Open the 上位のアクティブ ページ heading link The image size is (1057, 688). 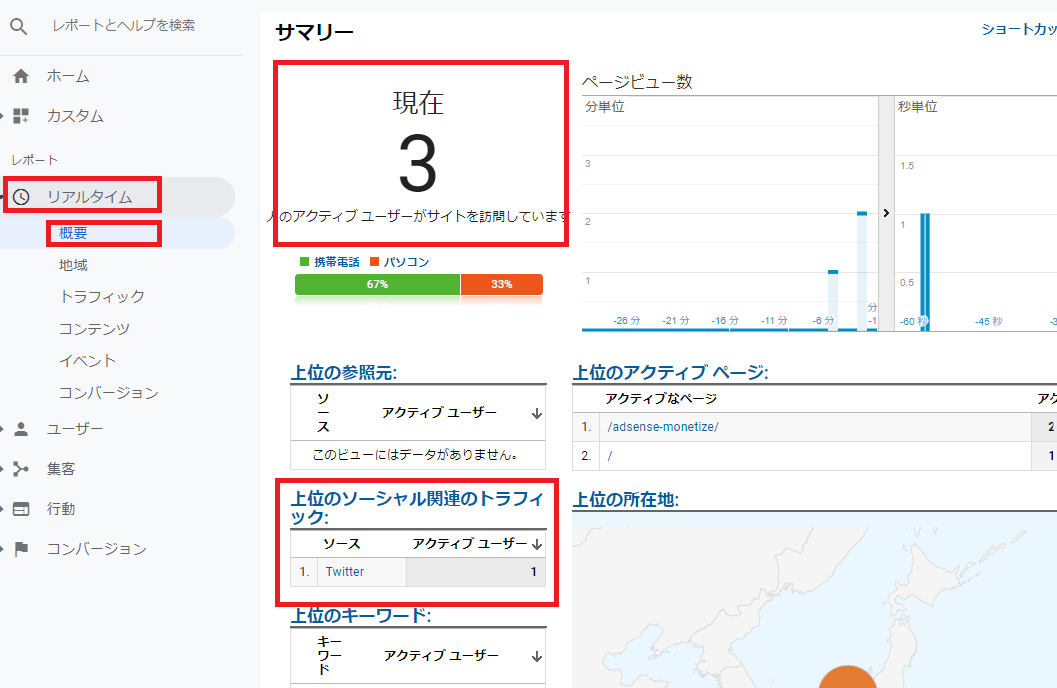[670, 373]
